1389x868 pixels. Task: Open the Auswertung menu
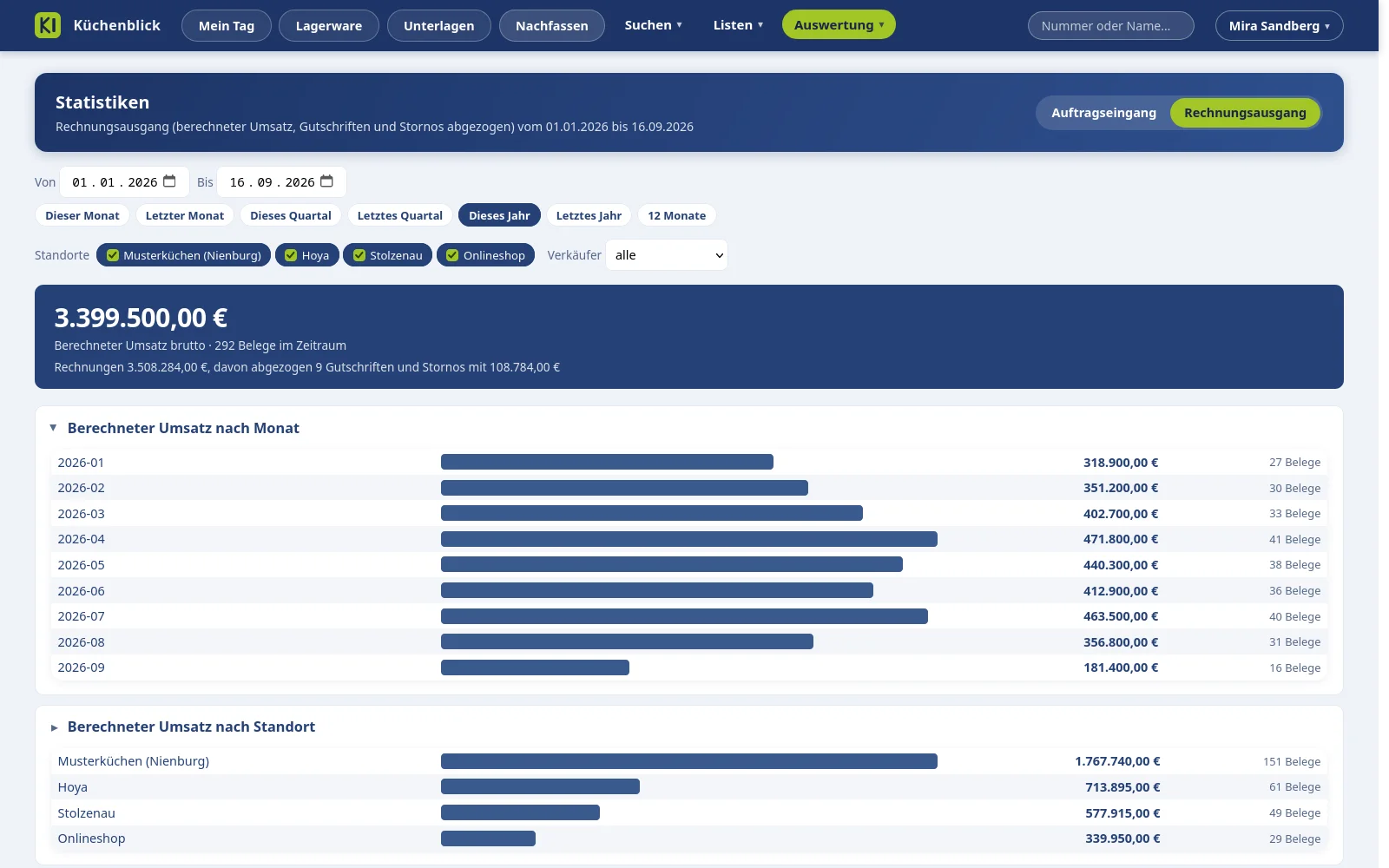point(839,25)
